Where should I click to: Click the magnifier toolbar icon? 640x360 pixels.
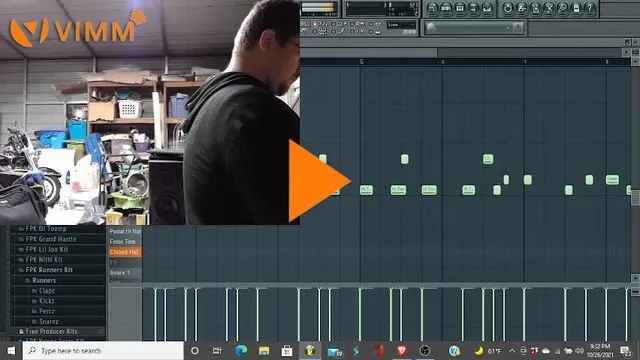(x=562, y=8)
